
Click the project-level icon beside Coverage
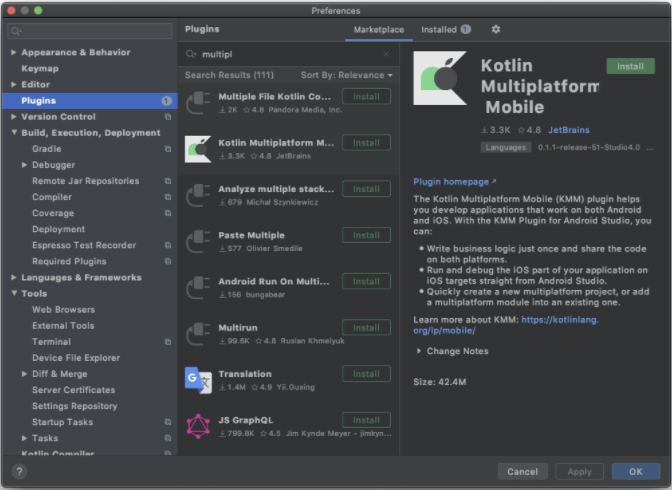click(x=168, y=213)
